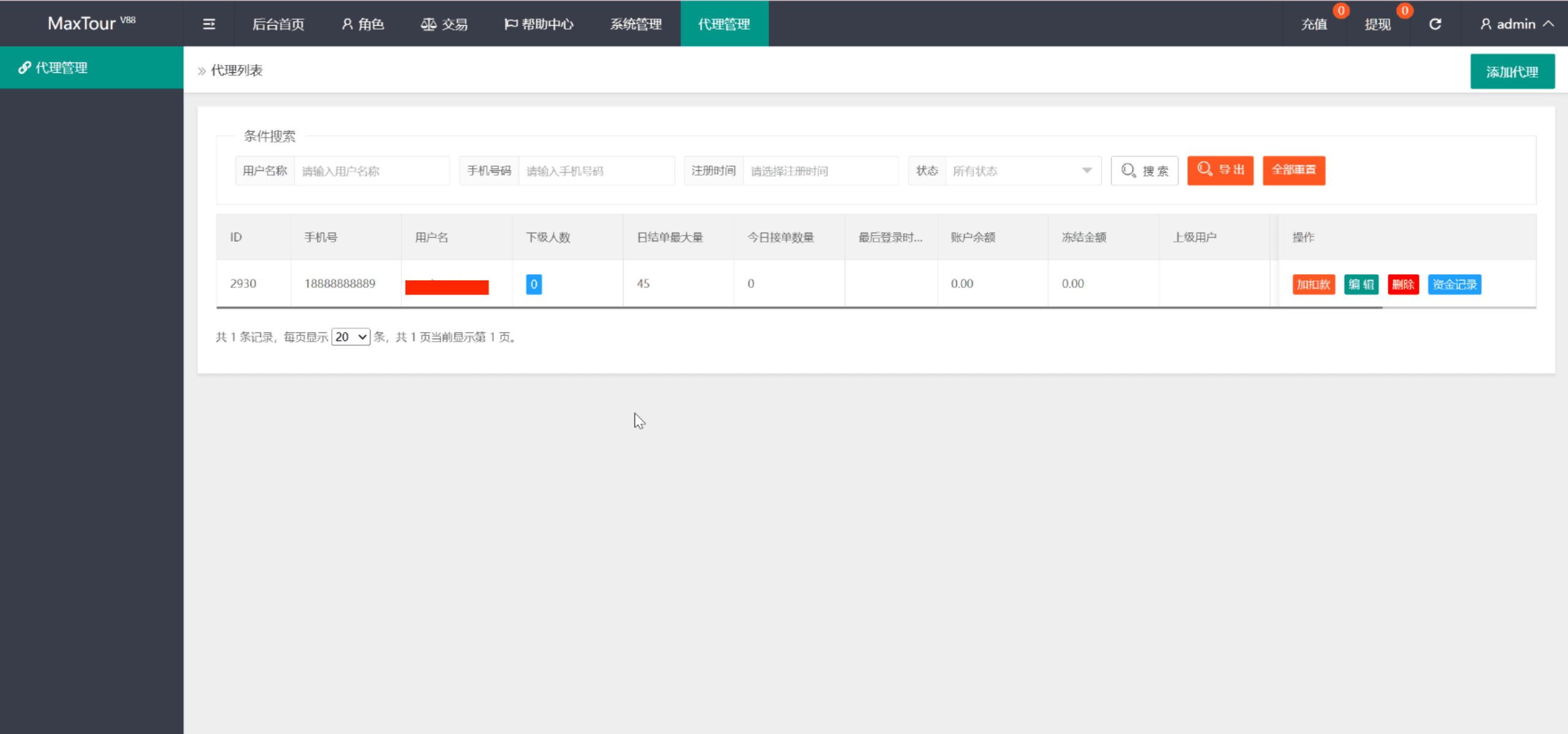Click the breadcrumb double-arrow icon
Image resolution: width=1568 pixels, height=734 pixels.
[202, 71]
